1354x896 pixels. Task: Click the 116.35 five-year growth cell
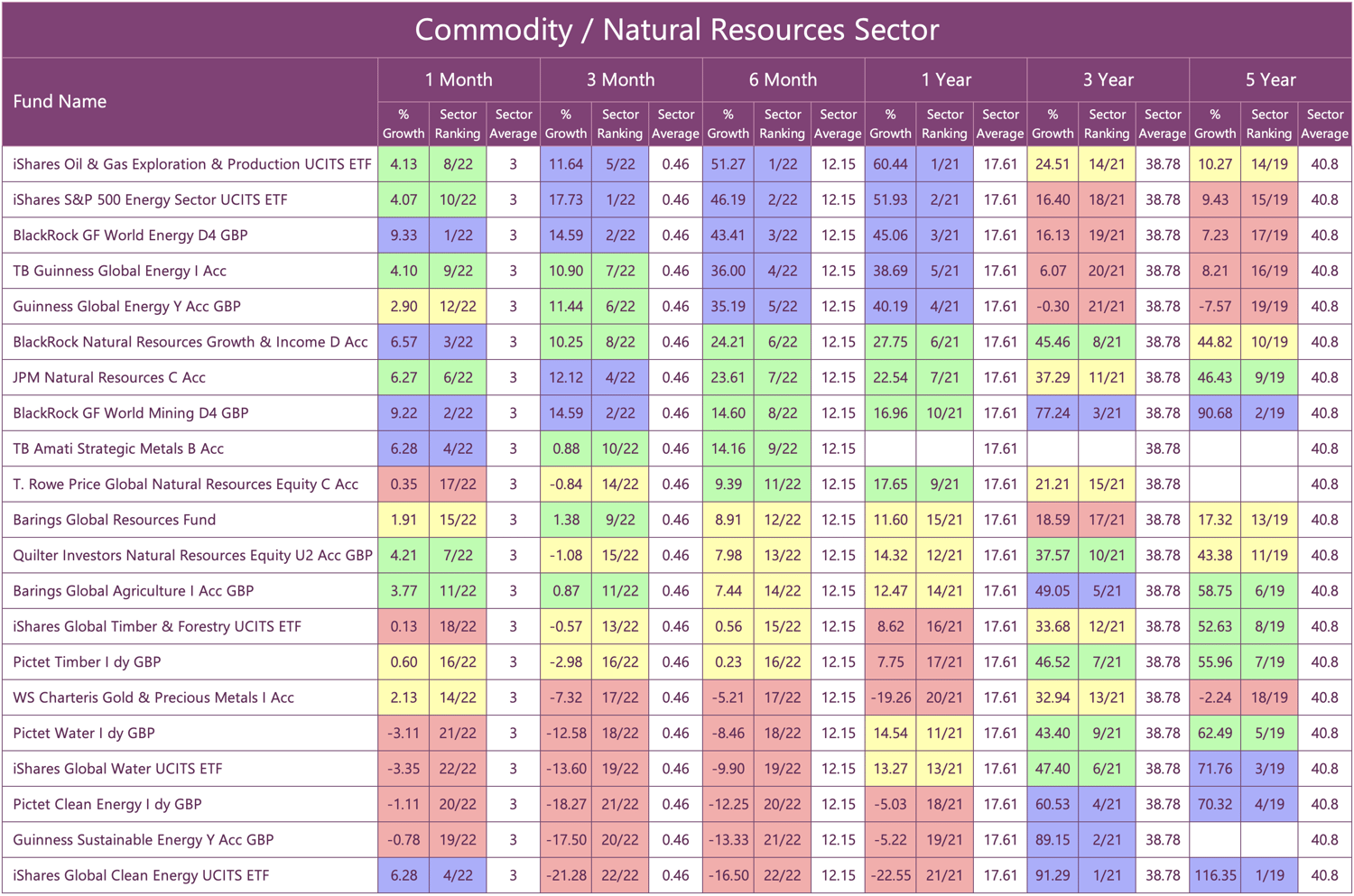(x=1214, y=875)
